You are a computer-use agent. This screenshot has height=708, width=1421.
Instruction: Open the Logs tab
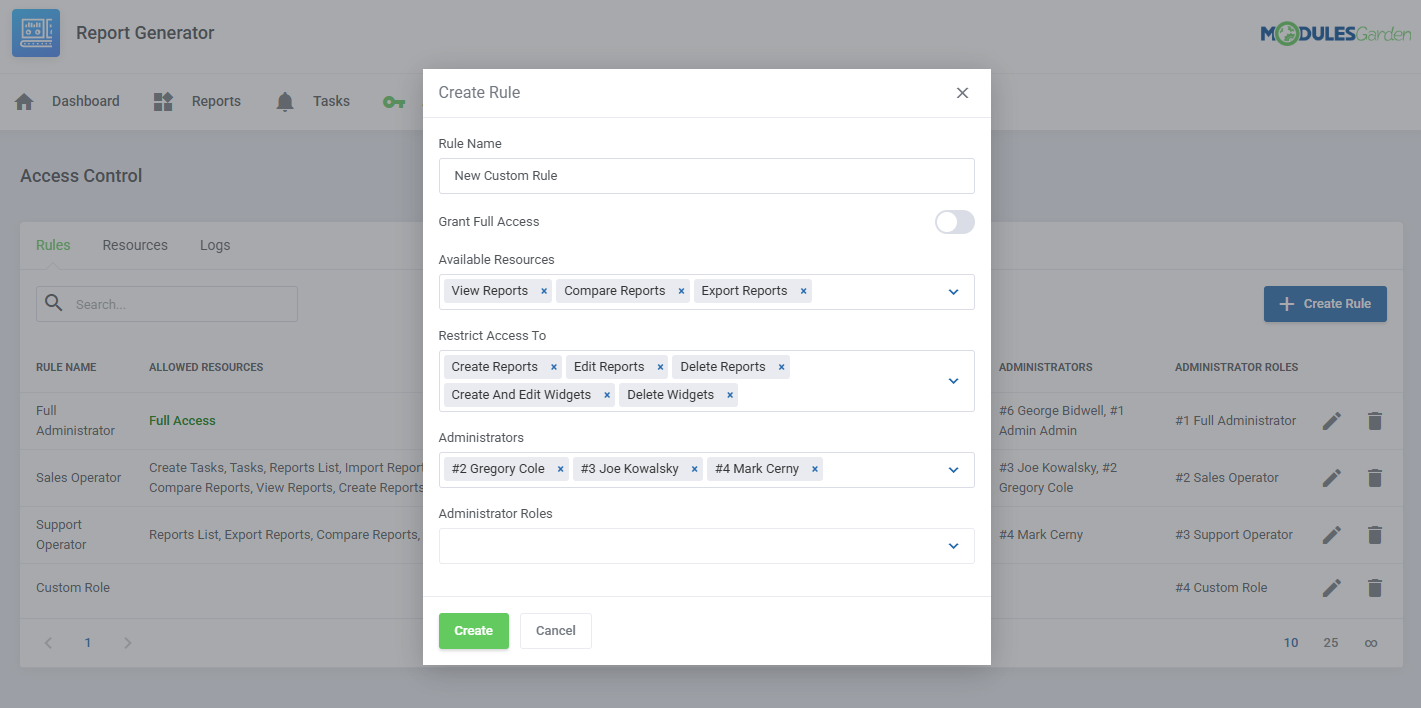pyautogui.click(x=214, y=244)
